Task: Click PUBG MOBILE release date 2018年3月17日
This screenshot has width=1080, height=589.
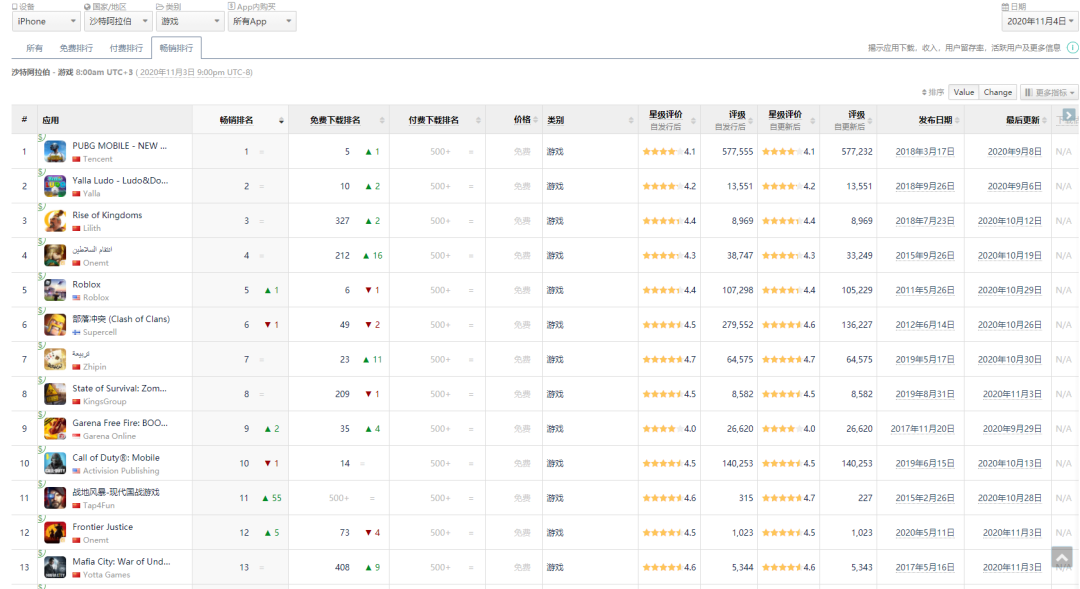Action: 925,152
